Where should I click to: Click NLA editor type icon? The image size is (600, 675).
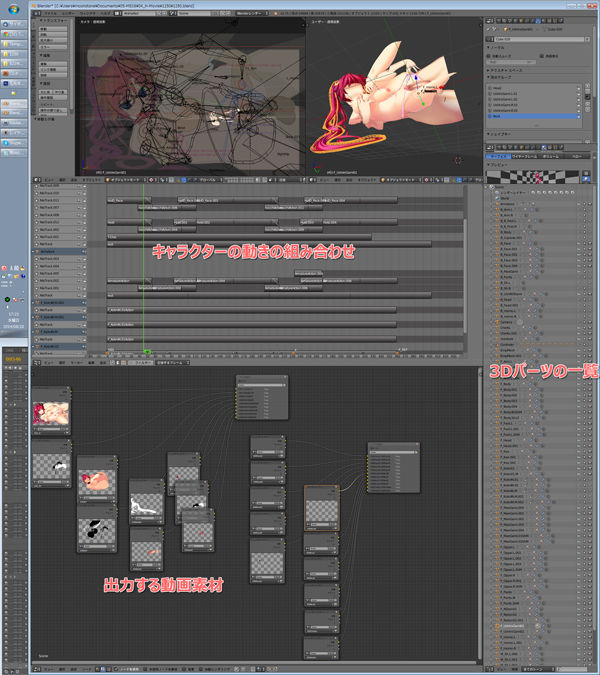37,362
